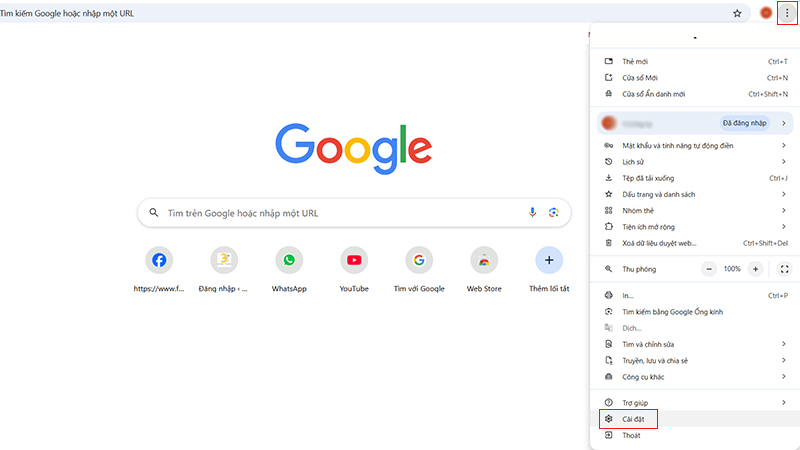Image resolution: width=800 pixels, height=450 pixels.
Task: Expand Mật khẩu và tính năng tự động điền
Action: [x=695, y=145]
